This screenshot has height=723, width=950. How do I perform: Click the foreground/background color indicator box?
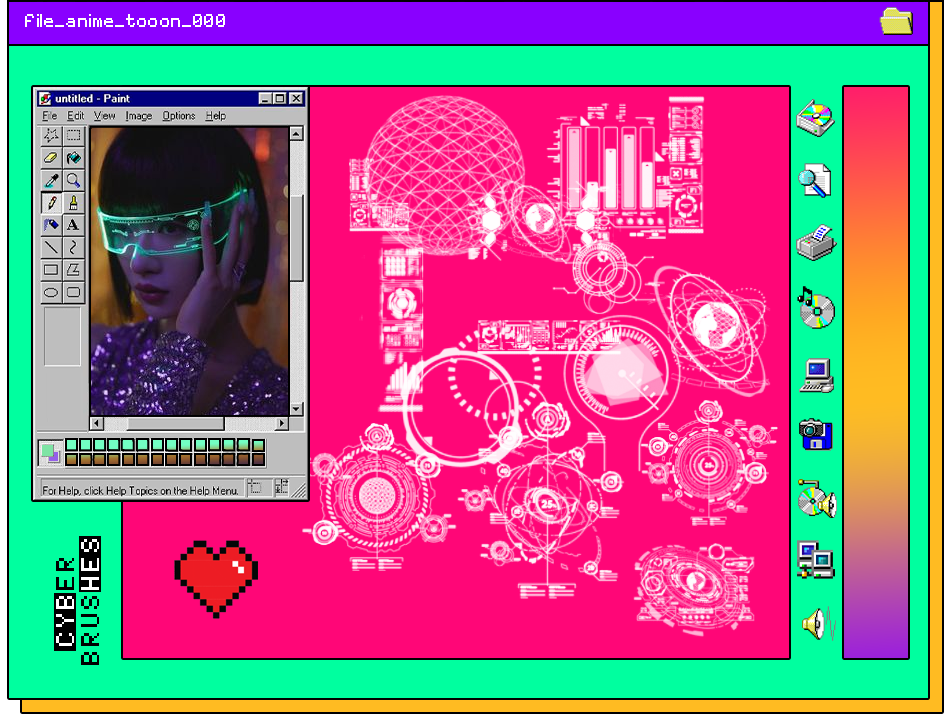point(50,453)
